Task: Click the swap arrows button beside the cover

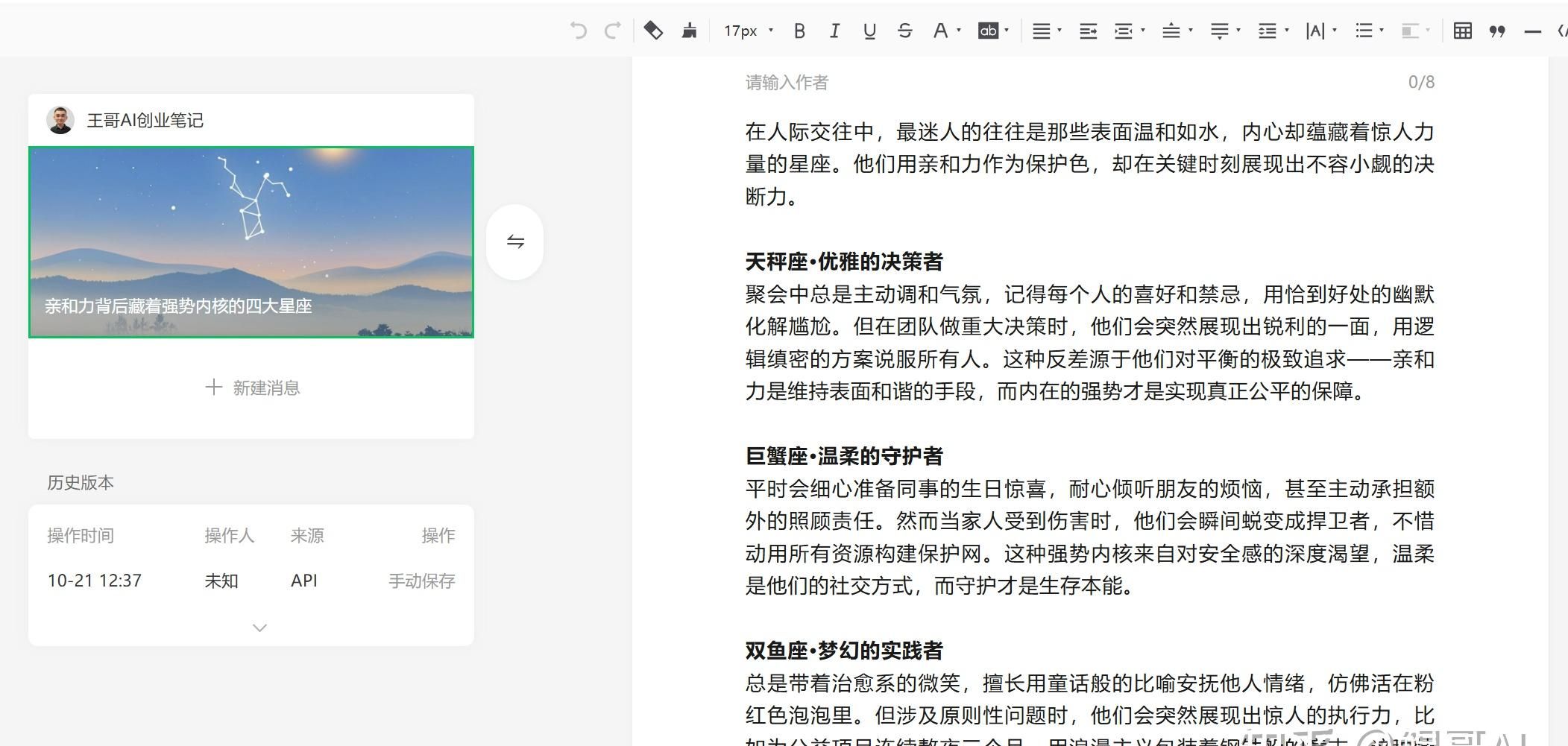Action: (515, 241)
